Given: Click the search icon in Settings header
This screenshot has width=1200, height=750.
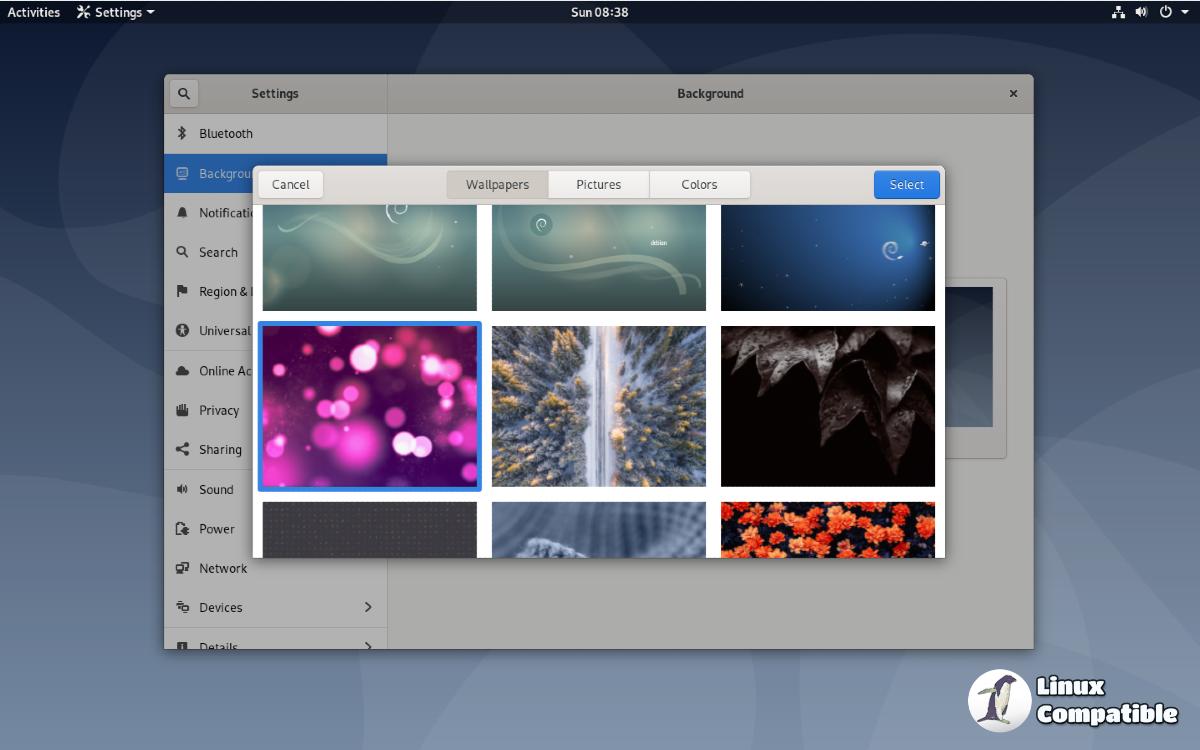Looking at the screenshot, I should [184, 93].
